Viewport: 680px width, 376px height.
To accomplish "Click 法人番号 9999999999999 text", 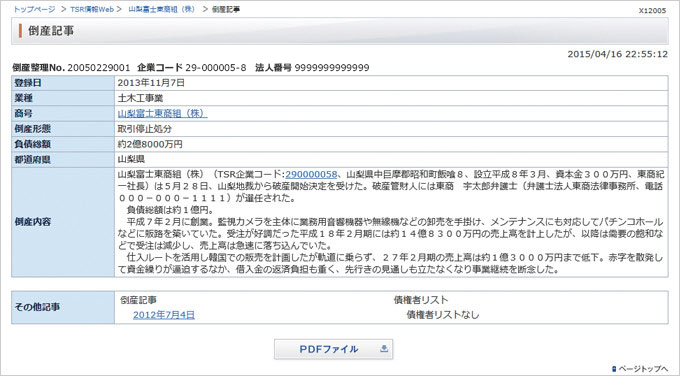I will tap(312, 68).
